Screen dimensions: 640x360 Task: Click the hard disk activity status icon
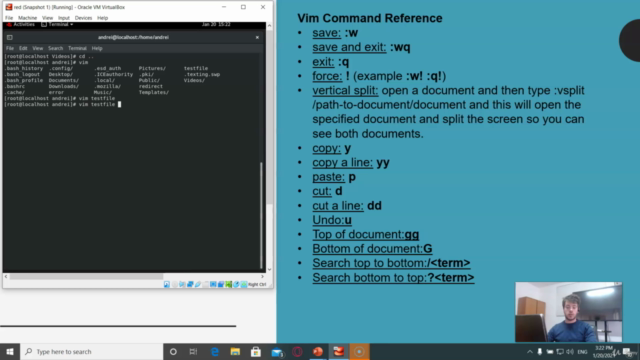pyautogui.click(x=167, y=284)
